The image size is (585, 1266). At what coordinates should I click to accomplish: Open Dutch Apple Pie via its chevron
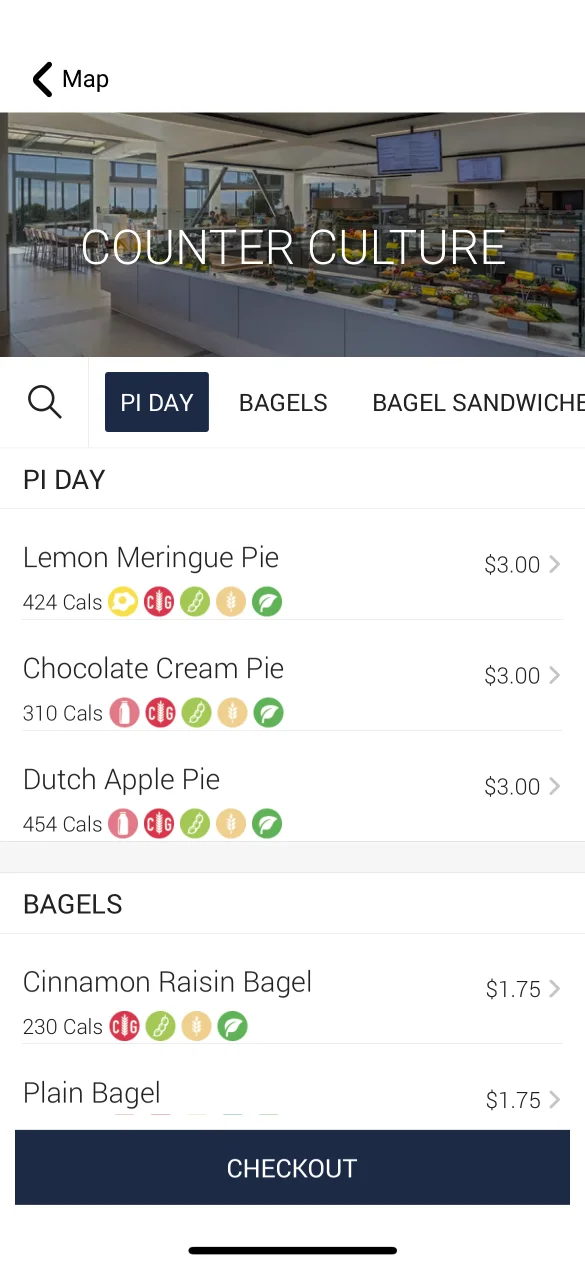point(554,787)
